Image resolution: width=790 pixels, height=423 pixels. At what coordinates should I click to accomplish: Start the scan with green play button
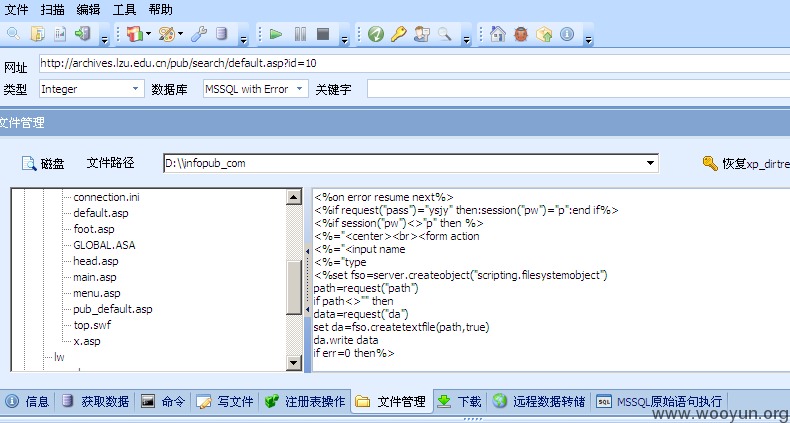point(276,34)
